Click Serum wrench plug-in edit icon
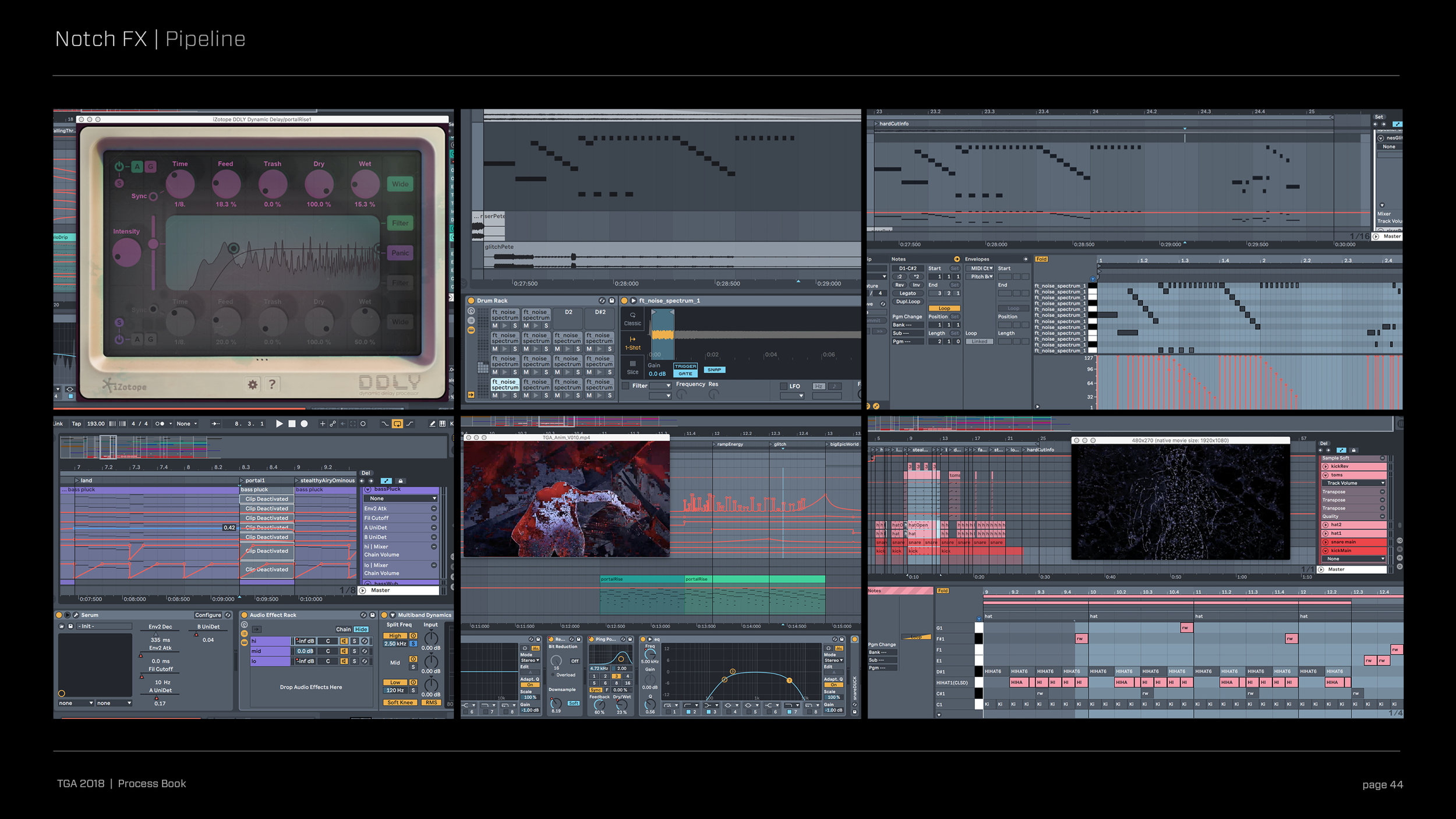This screenshot has height=819, width=1456. tap(76, 615)
